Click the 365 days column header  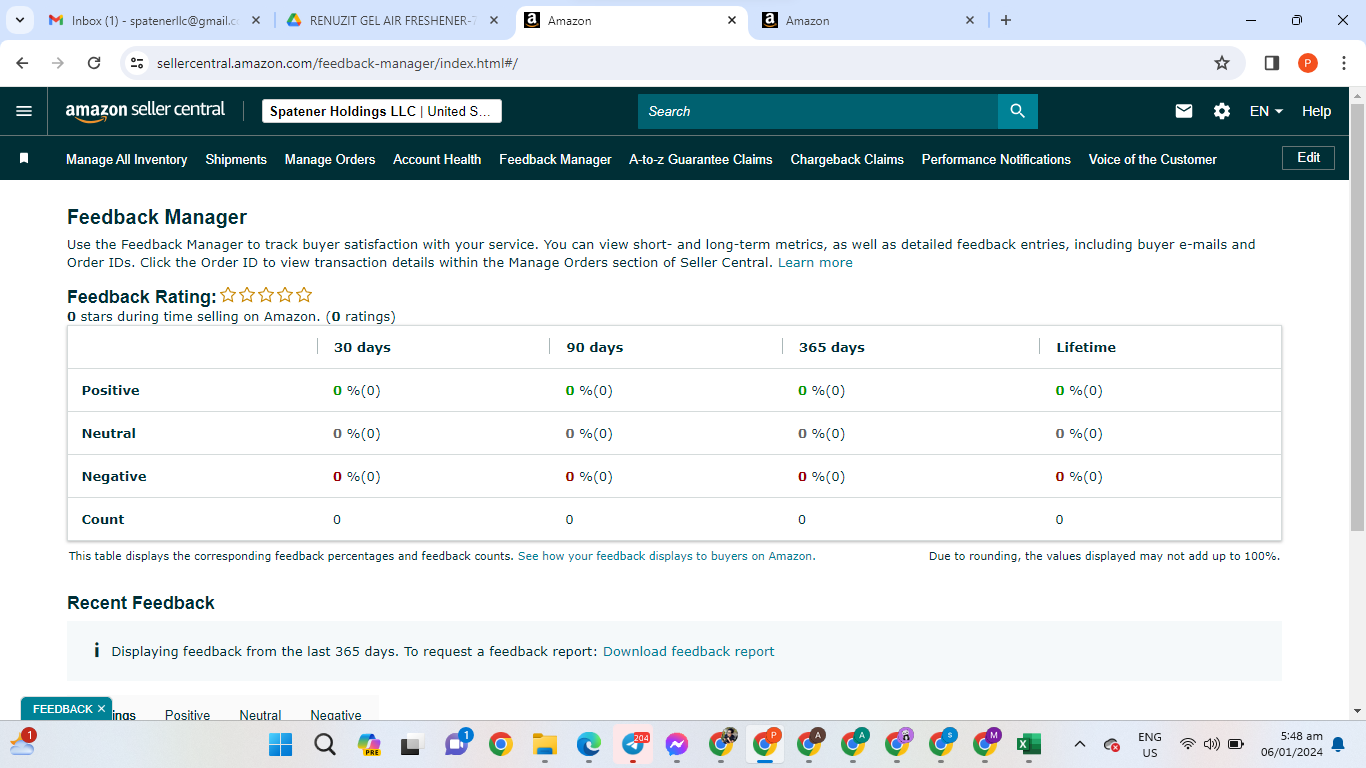click(832, 347)
